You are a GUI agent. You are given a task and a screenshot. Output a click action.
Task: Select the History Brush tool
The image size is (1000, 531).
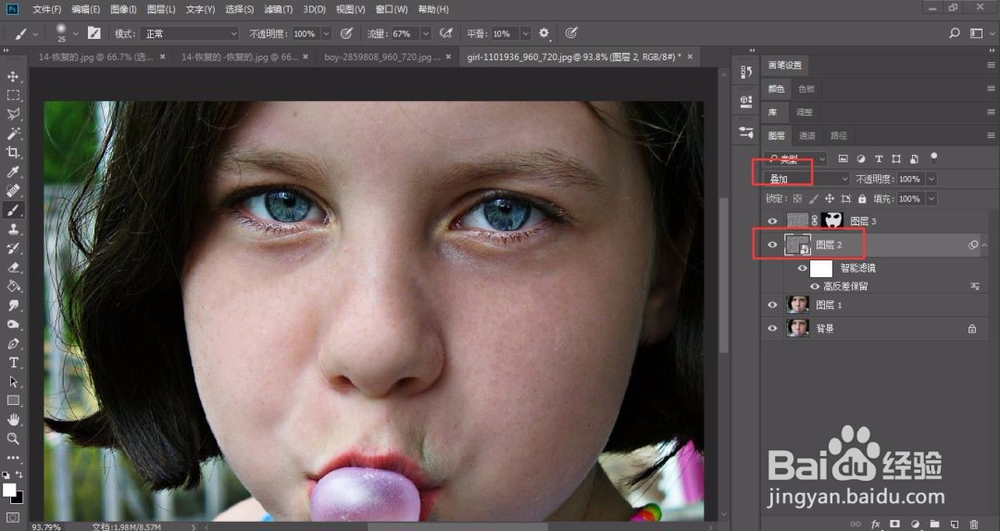(x=13, y=248)
